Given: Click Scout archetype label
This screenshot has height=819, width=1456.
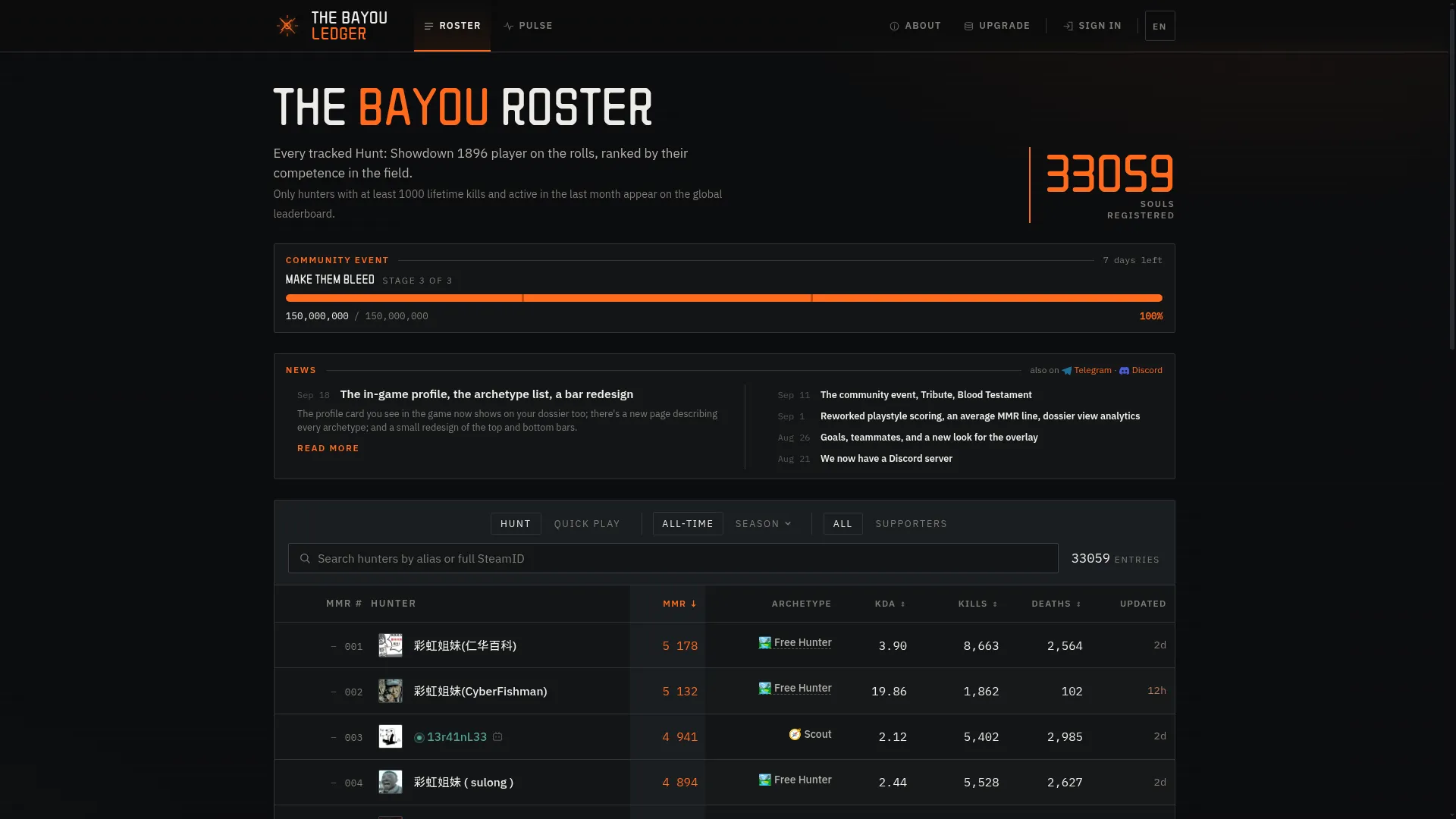Looking at the screenshot, I should point(817,735).
